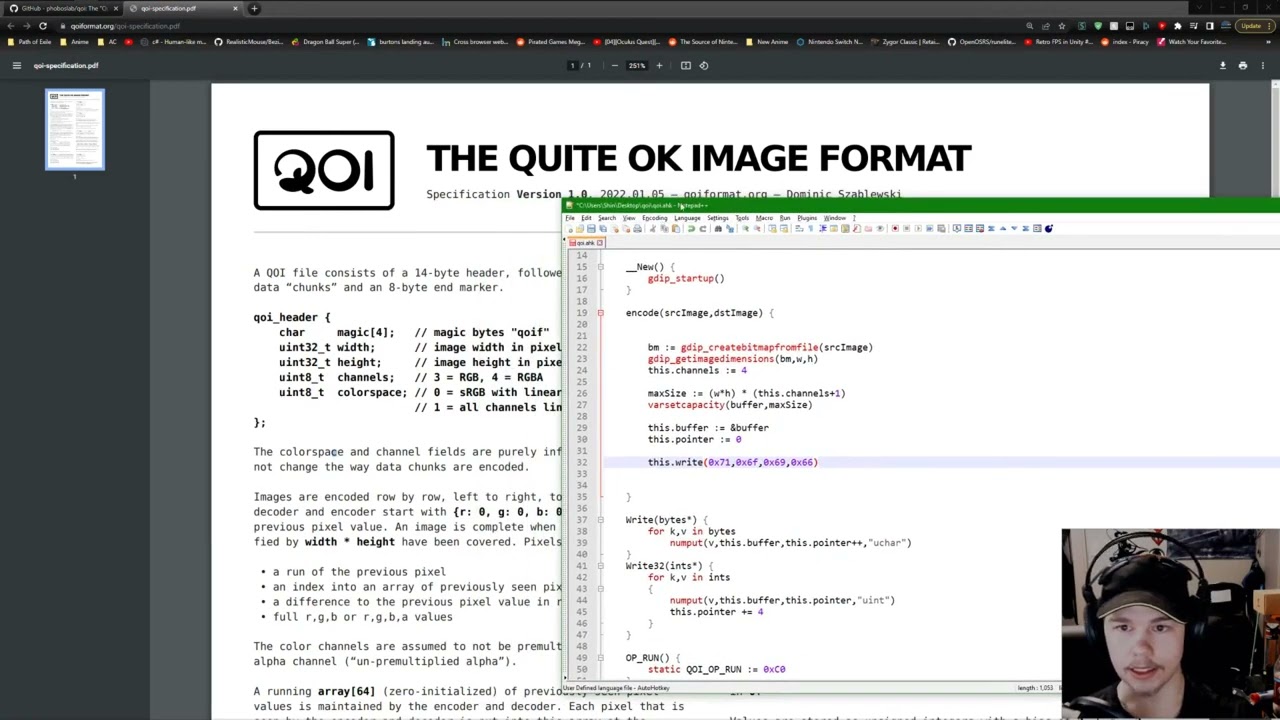This screenshot has height=720, width=1280.
Task: Collapse the Write(bytes*) fold marker on line 37
Action: click(x=600, y=520)
